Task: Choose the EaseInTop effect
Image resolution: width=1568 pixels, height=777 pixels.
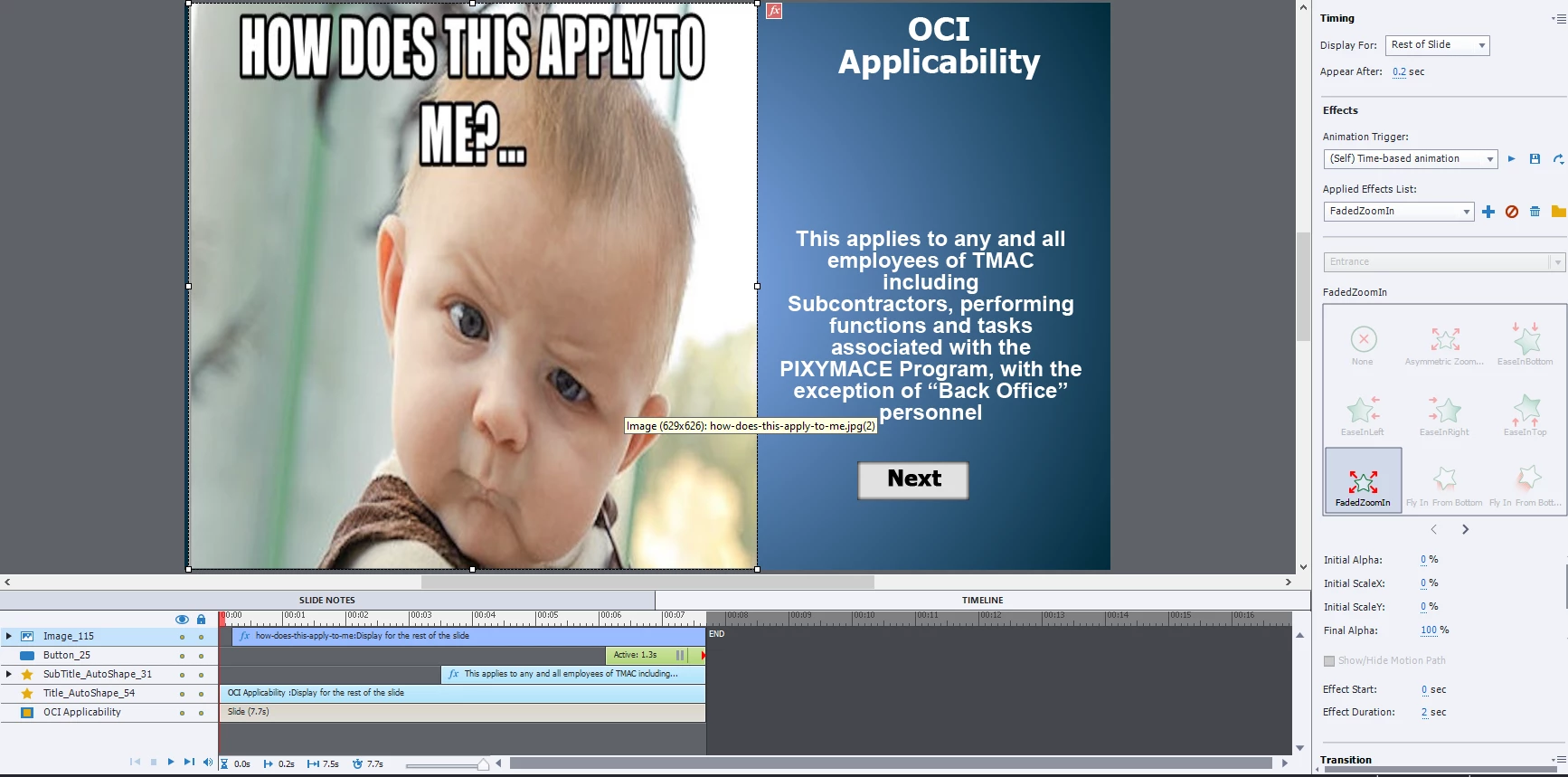Action: click(x=1525, y=416)
